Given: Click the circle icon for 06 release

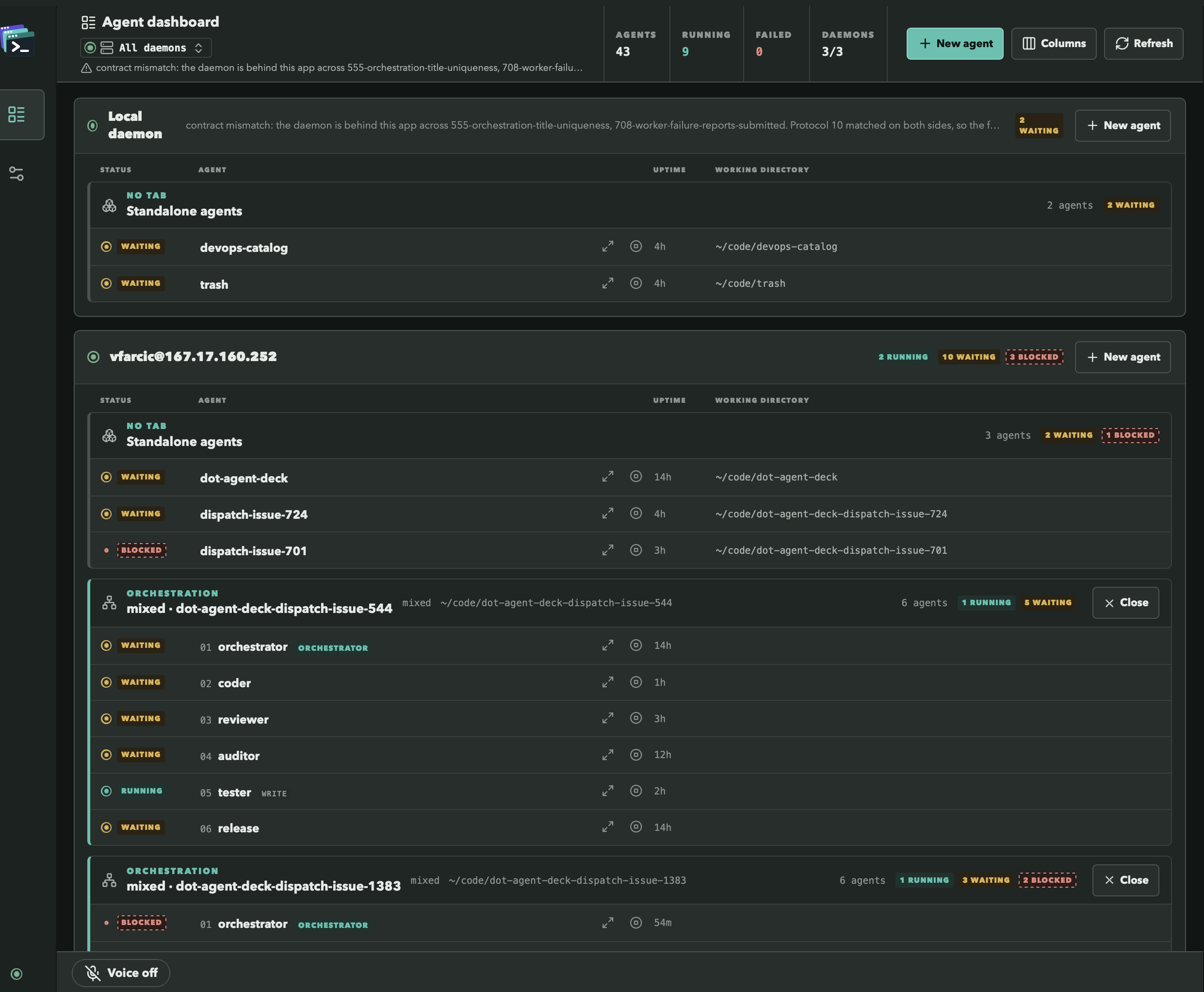Looking at the screenshot, I should pyautogui.click(x=635, y=827).
